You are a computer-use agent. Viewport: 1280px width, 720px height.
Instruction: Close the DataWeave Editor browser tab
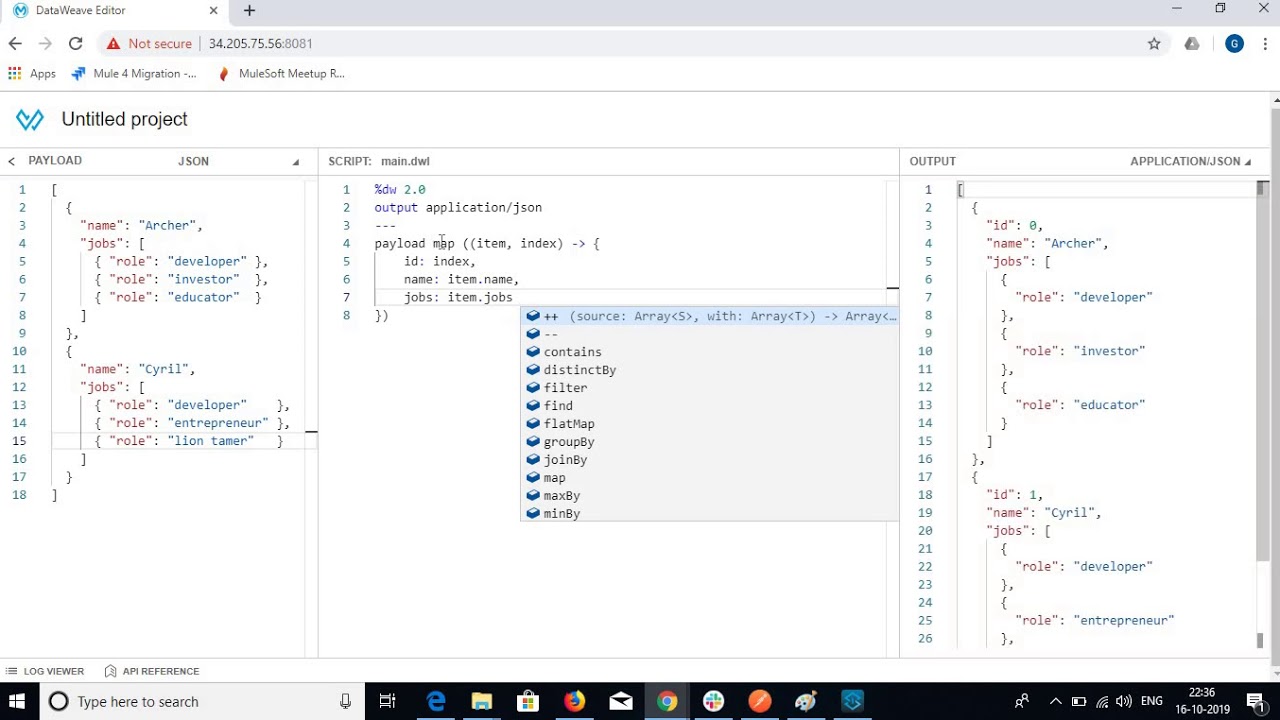[x=213, y=10]
